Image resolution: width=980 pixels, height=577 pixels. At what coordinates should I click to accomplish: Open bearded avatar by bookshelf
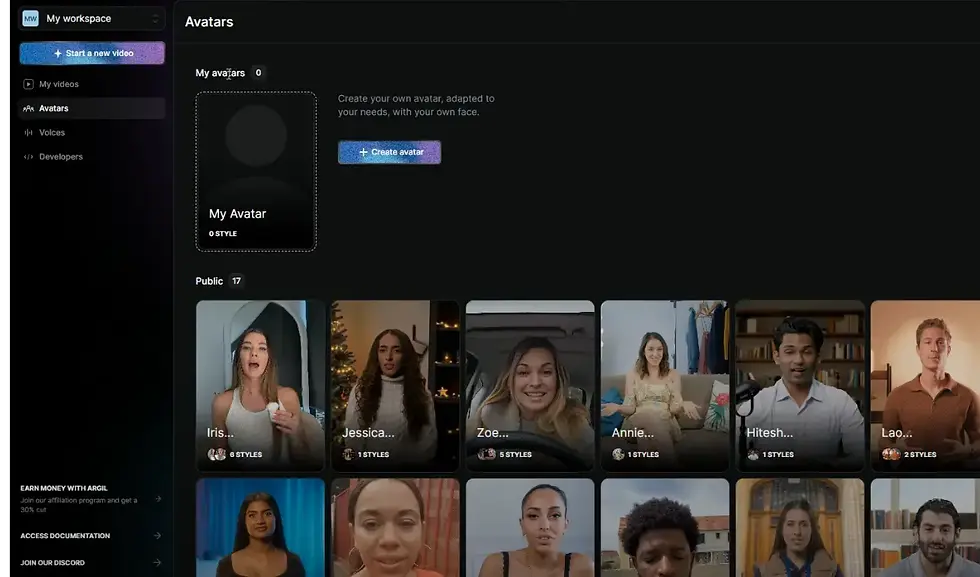coord(926,528)
